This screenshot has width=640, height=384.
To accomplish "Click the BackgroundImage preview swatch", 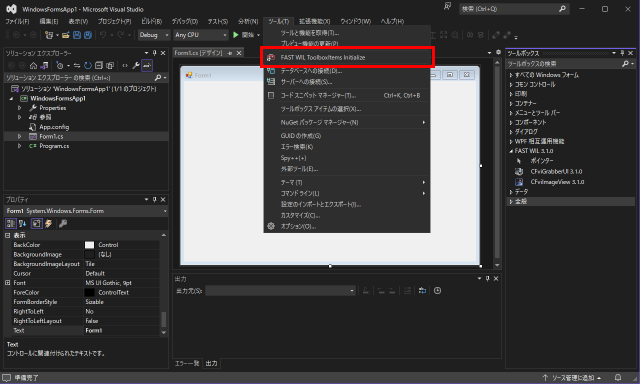I will pyautogui.click(x=89, y=255).
